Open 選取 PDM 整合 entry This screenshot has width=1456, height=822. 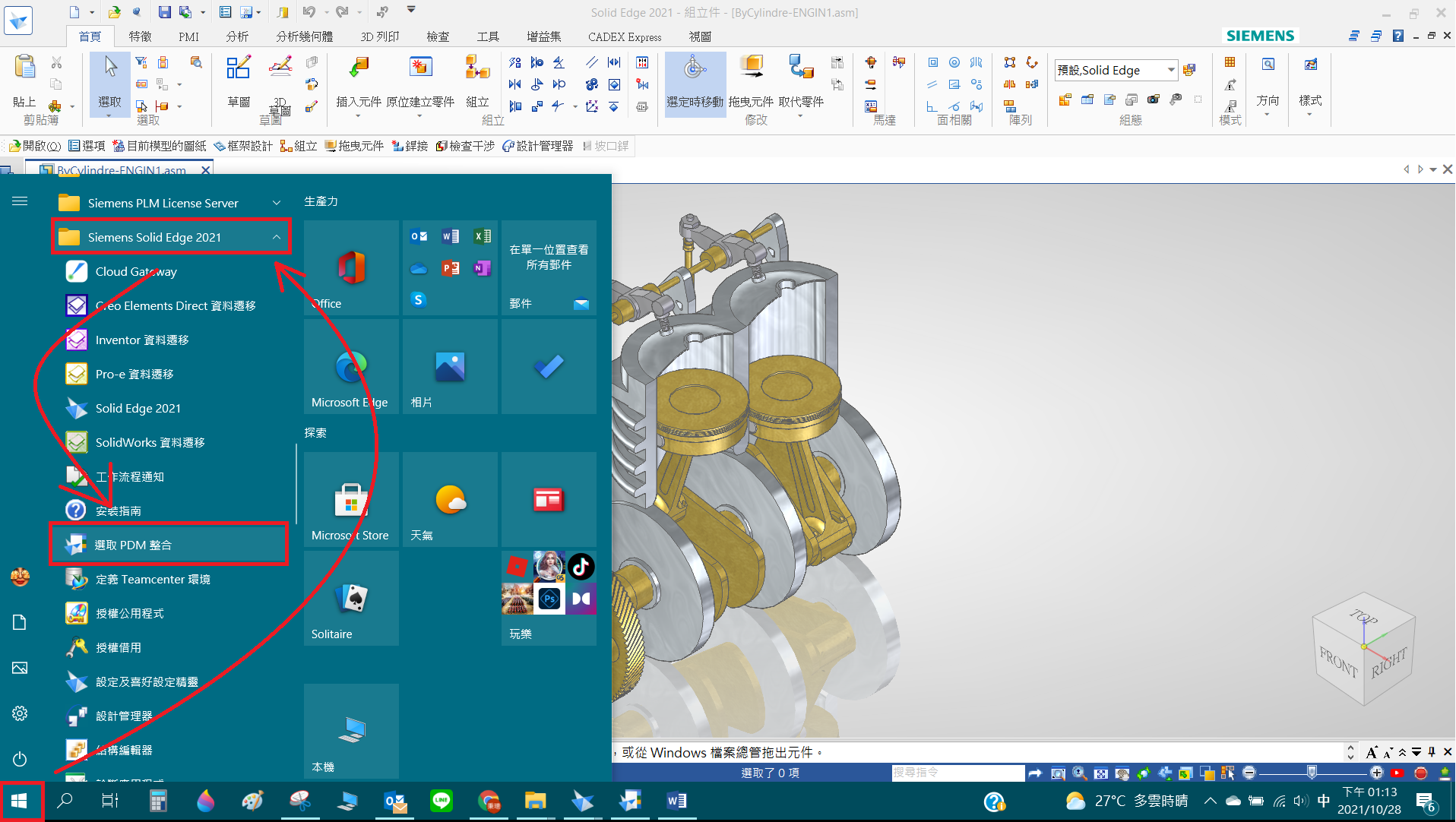pyautogui.click(x=169, y=545)
